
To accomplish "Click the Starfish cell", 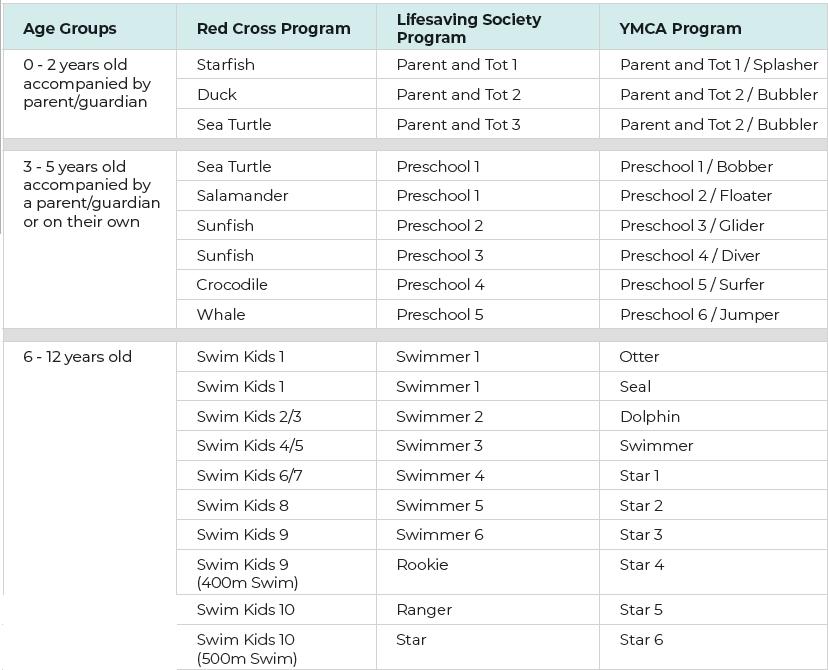I will (x=226, y=65).
